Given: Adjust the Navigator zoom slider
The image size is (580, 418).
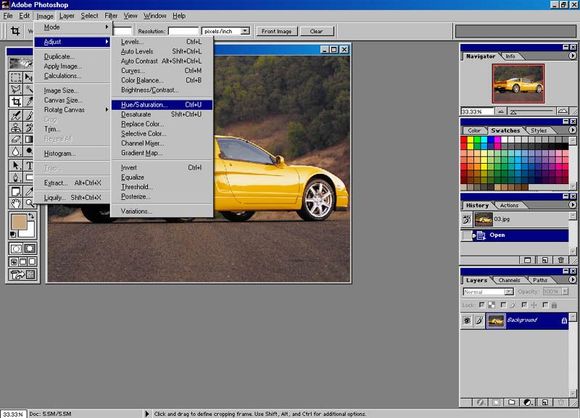Looking at the screenshot, I should [x=531, y=111].
